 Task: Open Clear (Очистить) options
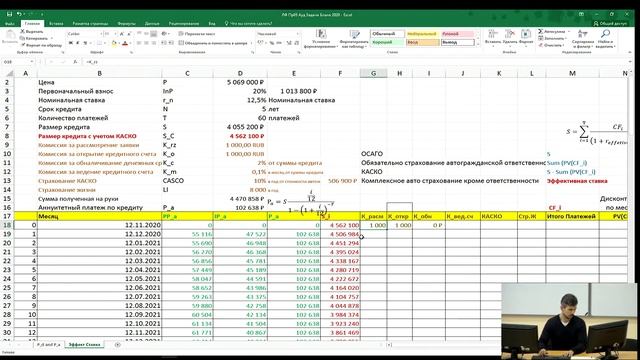551,45
